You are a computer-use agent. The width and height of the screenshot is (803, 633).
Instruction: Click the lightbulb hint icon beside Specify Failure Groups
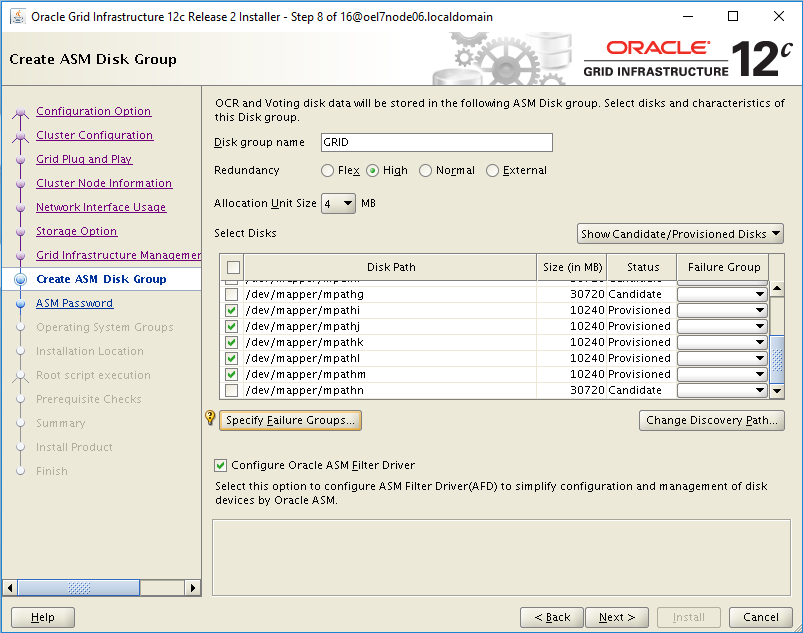[210, 419]
